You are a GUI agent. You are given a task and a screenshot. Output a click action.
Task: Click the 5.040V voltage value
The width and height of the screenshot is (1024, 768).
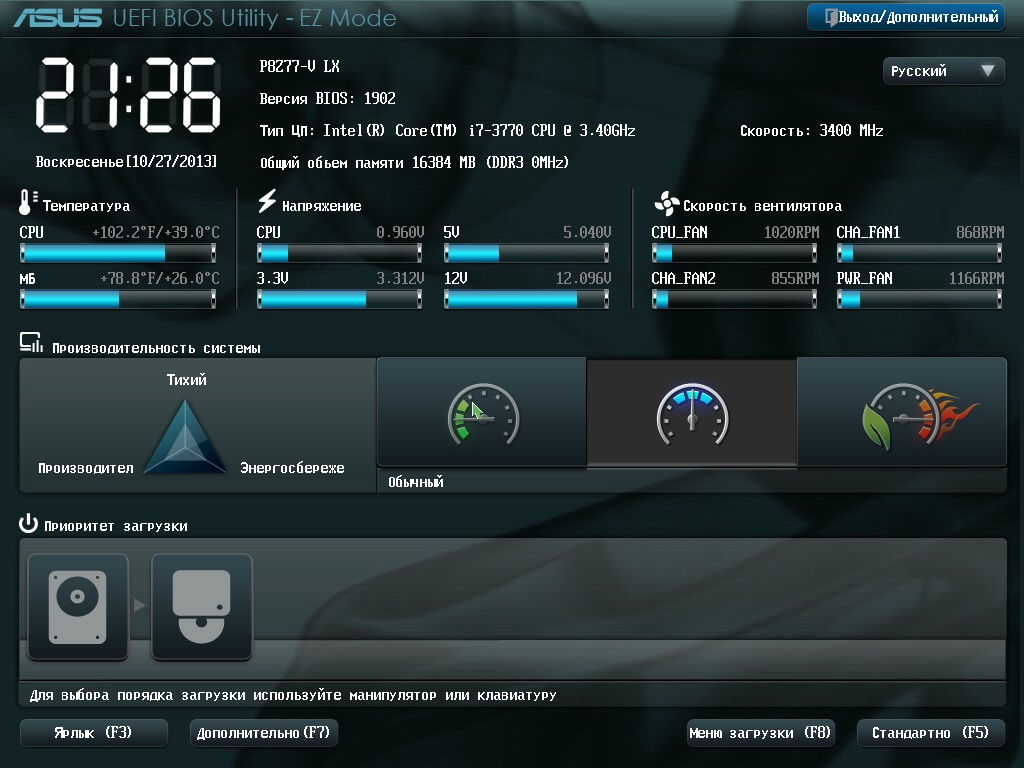click(x=587, y=232)
